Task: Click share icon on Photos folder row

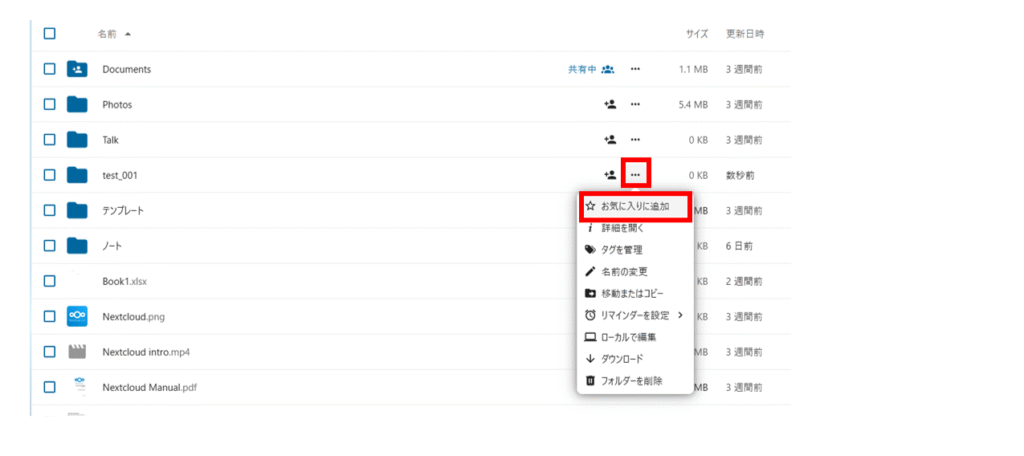Action: [x=609, y=104]
